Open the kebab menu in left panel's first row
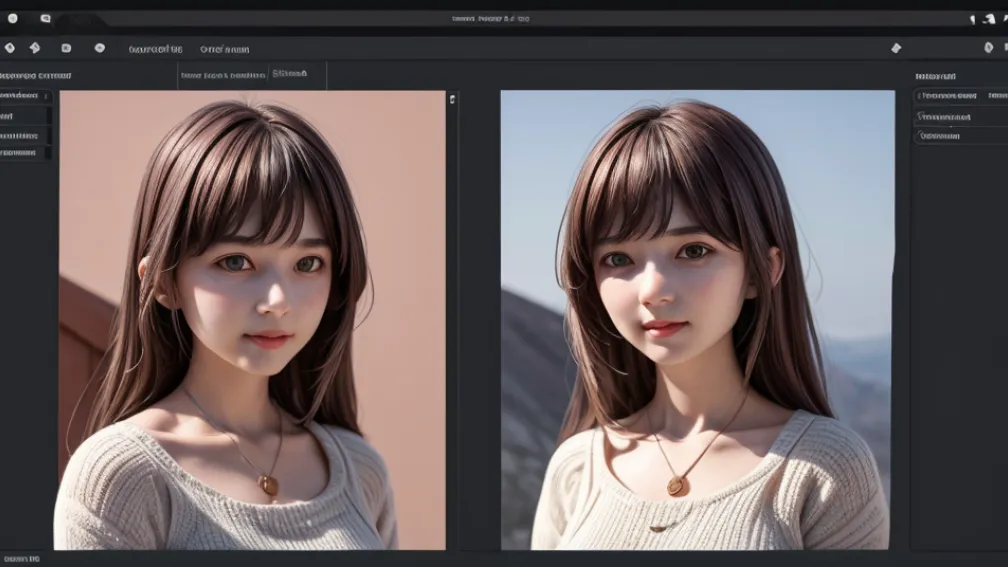Screen dimensions: 1008x567 tap(46, 96)
